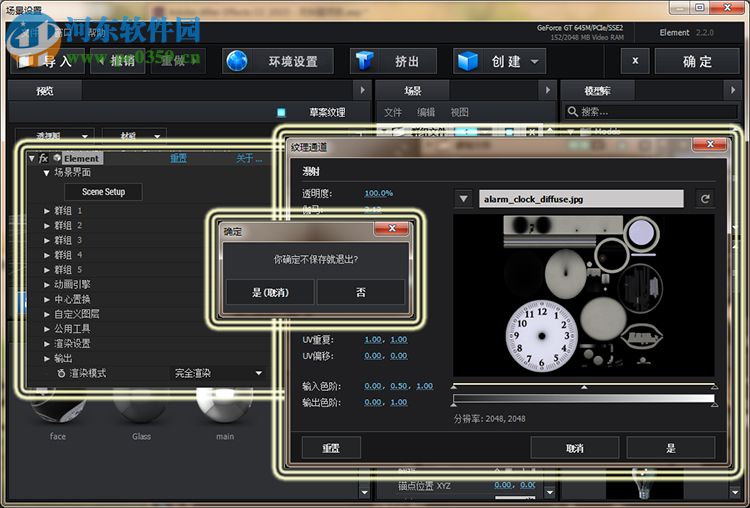Click the preview panel scroll down arrow
The height and width of the screenshot is (508, 750).
click(364, 492)
